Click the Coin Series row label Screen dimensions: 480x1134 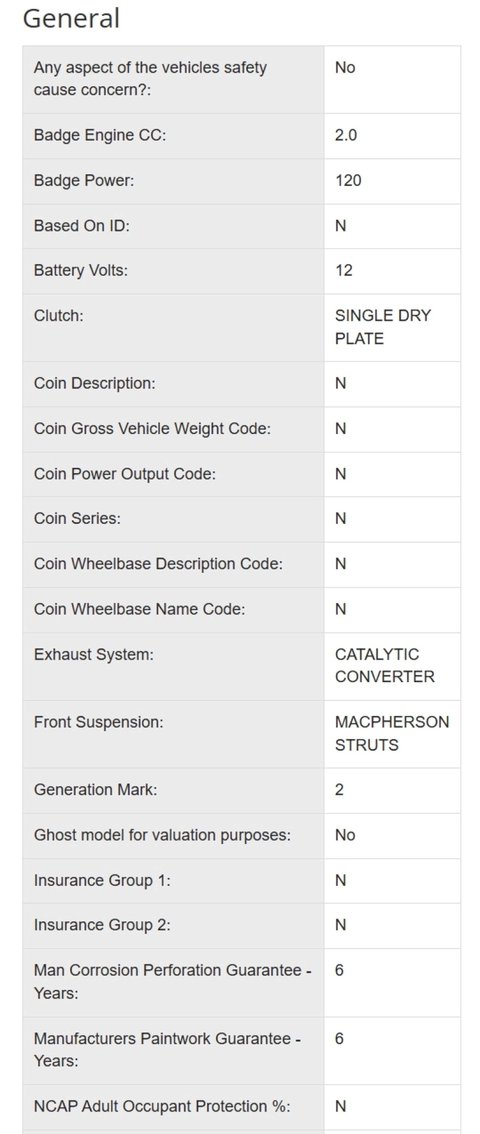(77, 519)
